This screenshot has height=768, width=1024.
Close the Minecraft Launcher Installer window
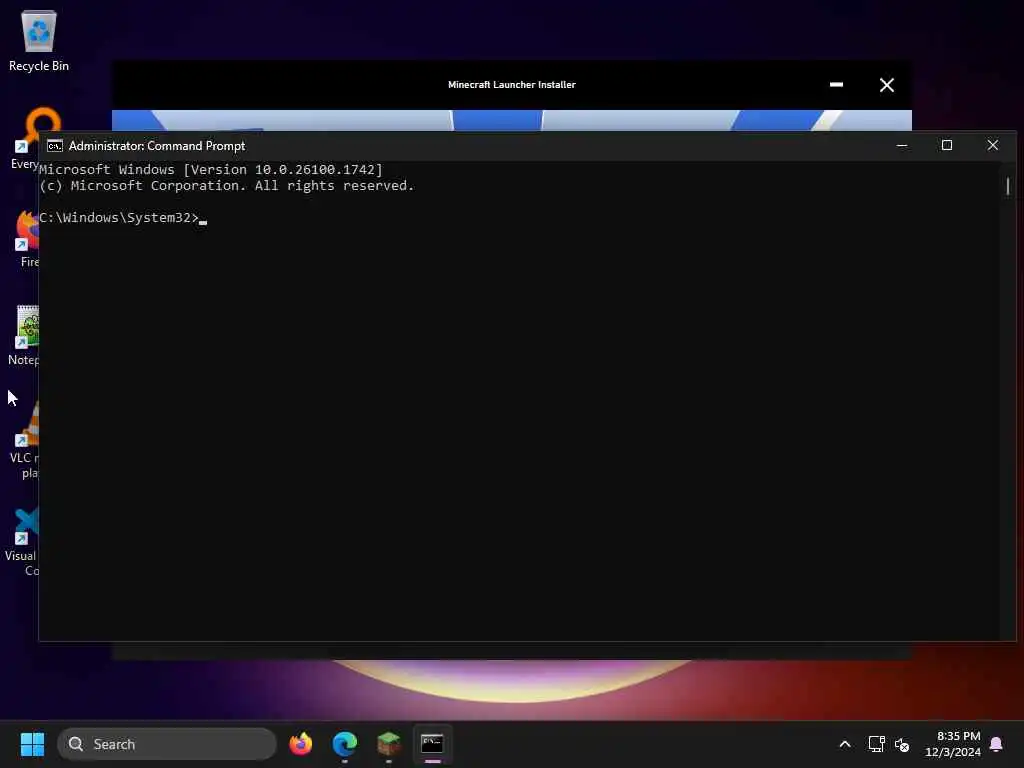pyautogui.click(x=887, y=85)
